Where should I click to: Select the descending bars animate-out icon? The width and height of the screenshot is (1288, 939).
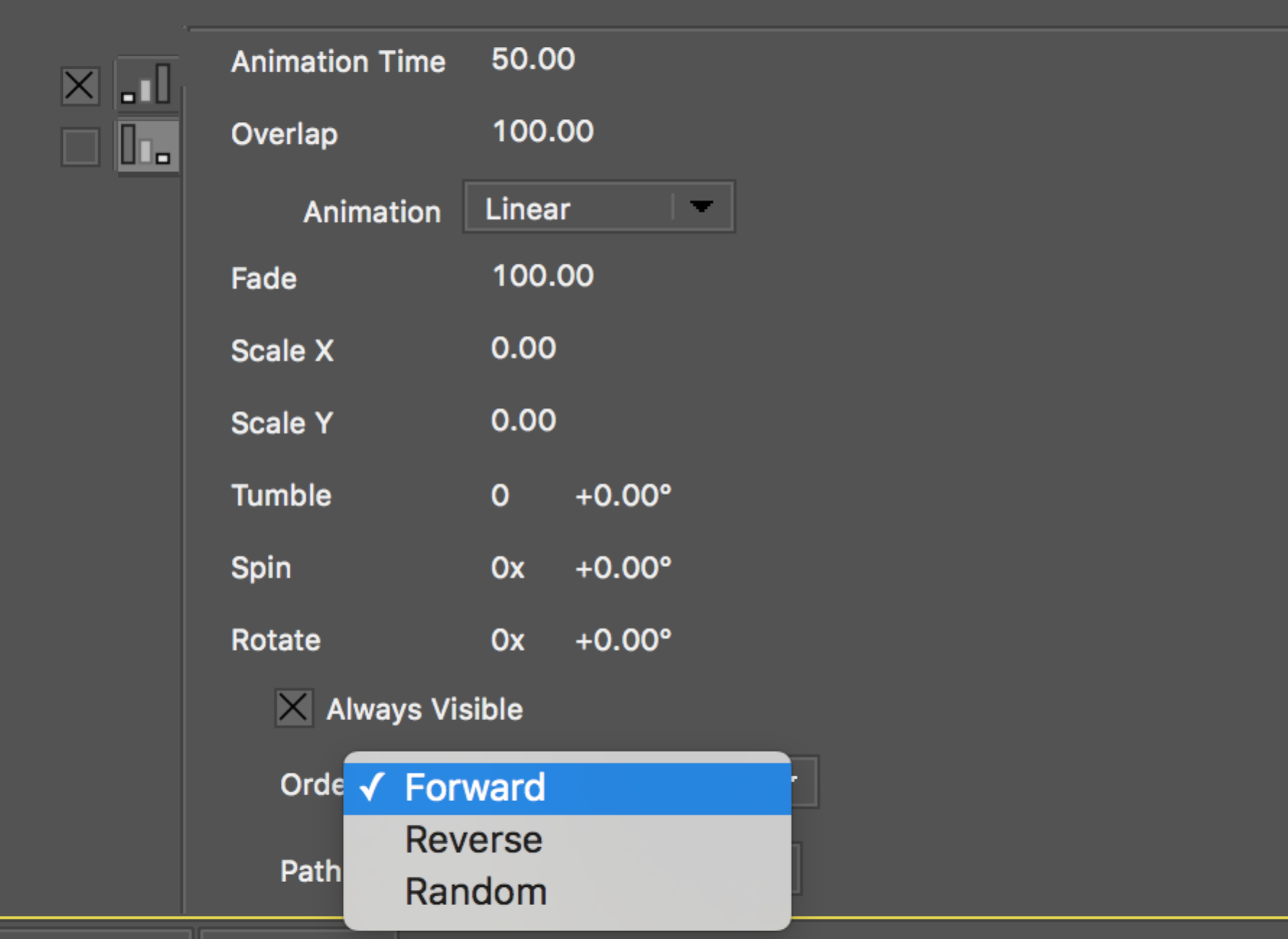tap(147, 145)
